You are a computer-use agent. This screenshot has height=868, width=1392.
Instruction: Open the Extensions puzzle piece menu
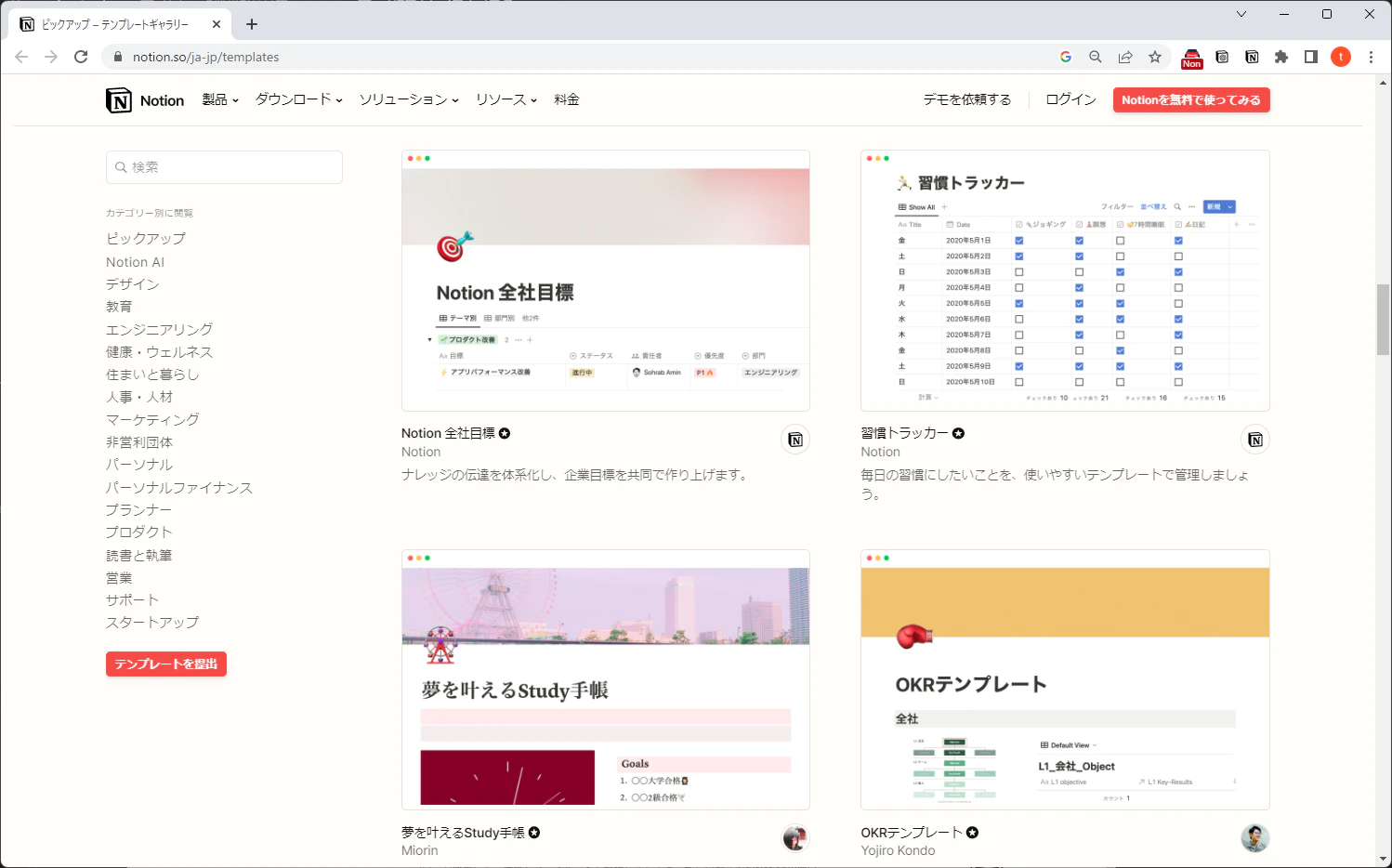tap(1281, 57)
